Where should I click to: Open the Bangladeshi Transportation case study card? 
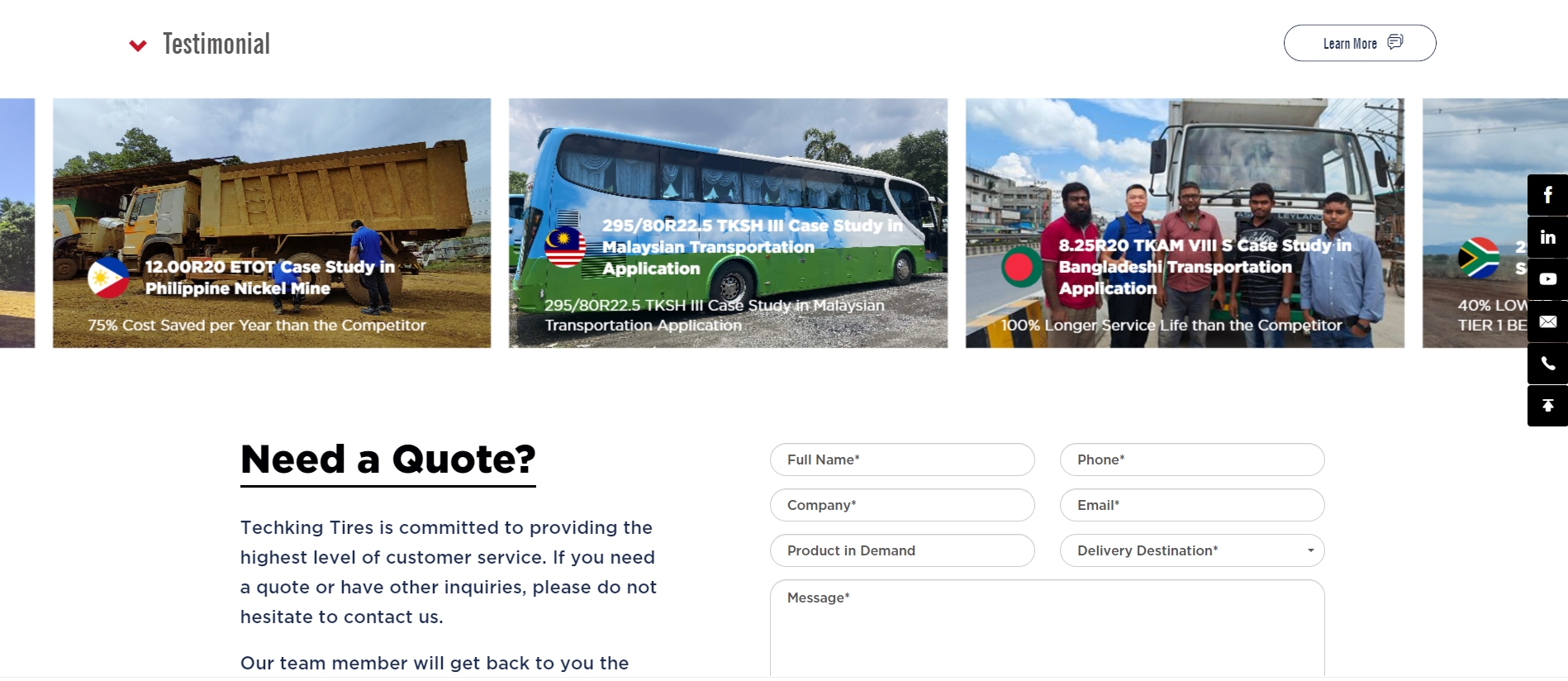[1185, 223]
